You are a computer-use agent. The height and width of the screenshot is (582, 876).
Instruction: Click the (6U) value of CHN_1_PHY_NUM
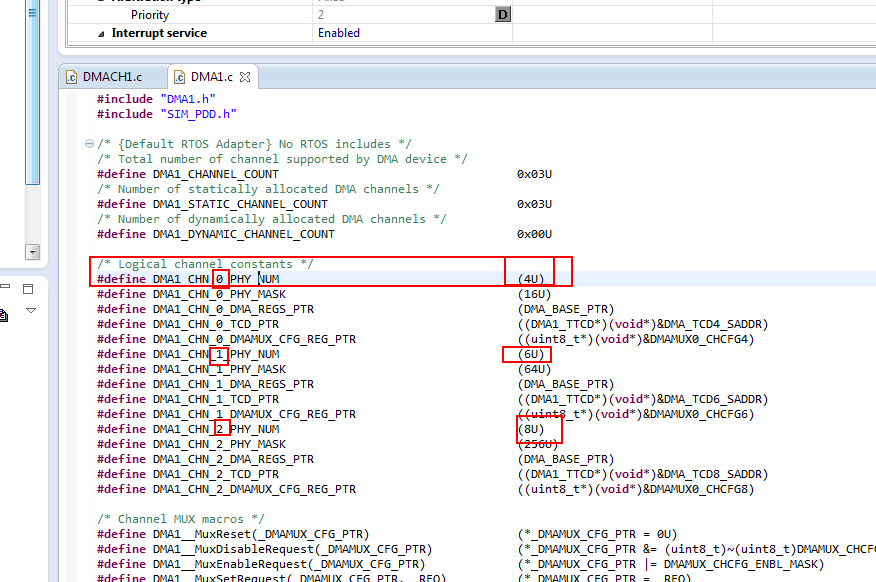(x=531, y=355)
